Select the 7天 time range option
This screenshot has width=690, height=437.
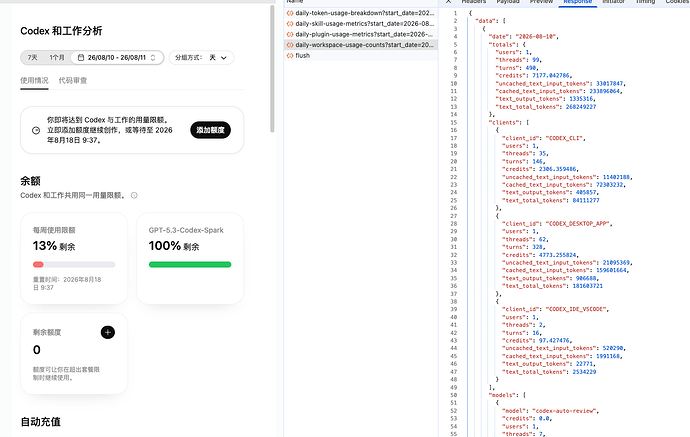coord(33,58)
